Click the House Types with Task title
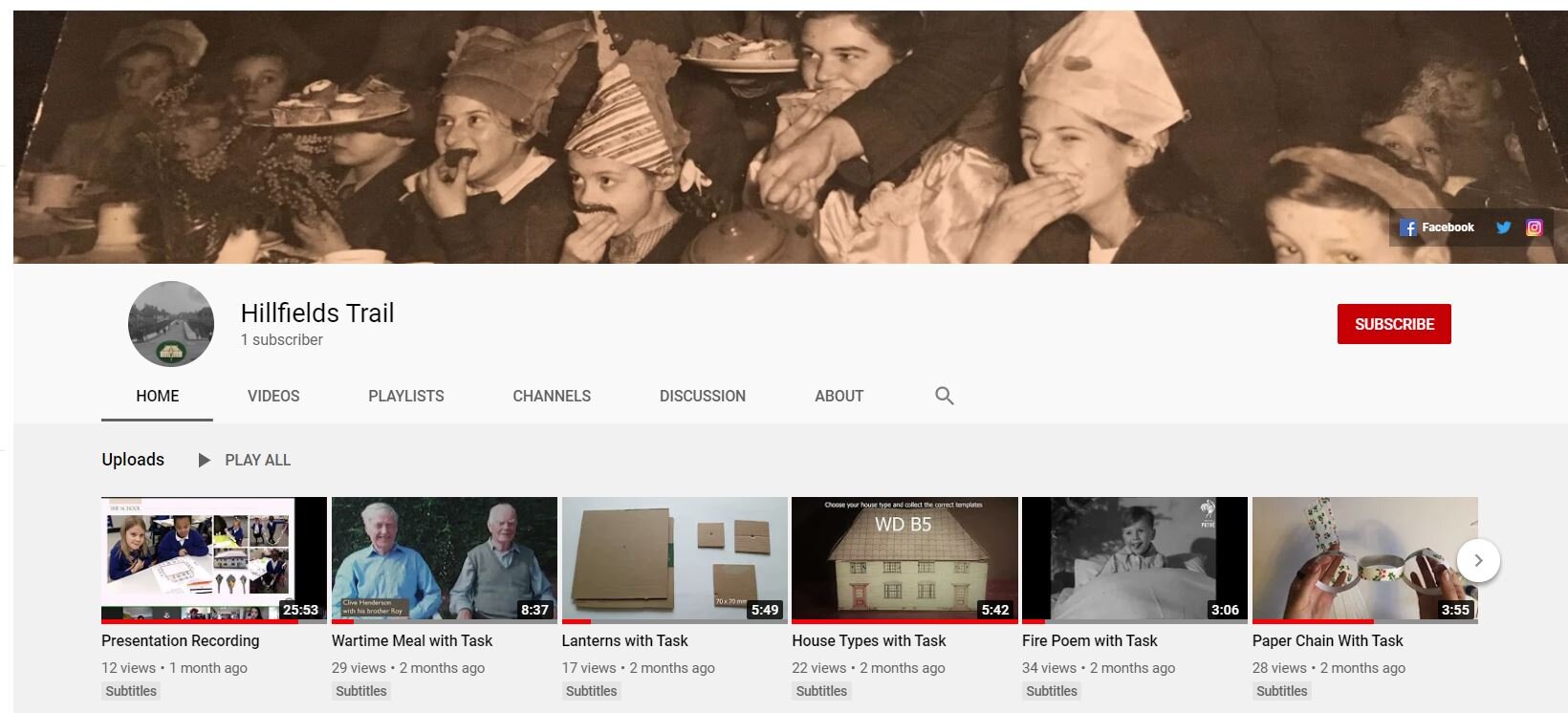Image resolution: width=1568 pixels, height=713 pixels. click(x=869, y=640)
